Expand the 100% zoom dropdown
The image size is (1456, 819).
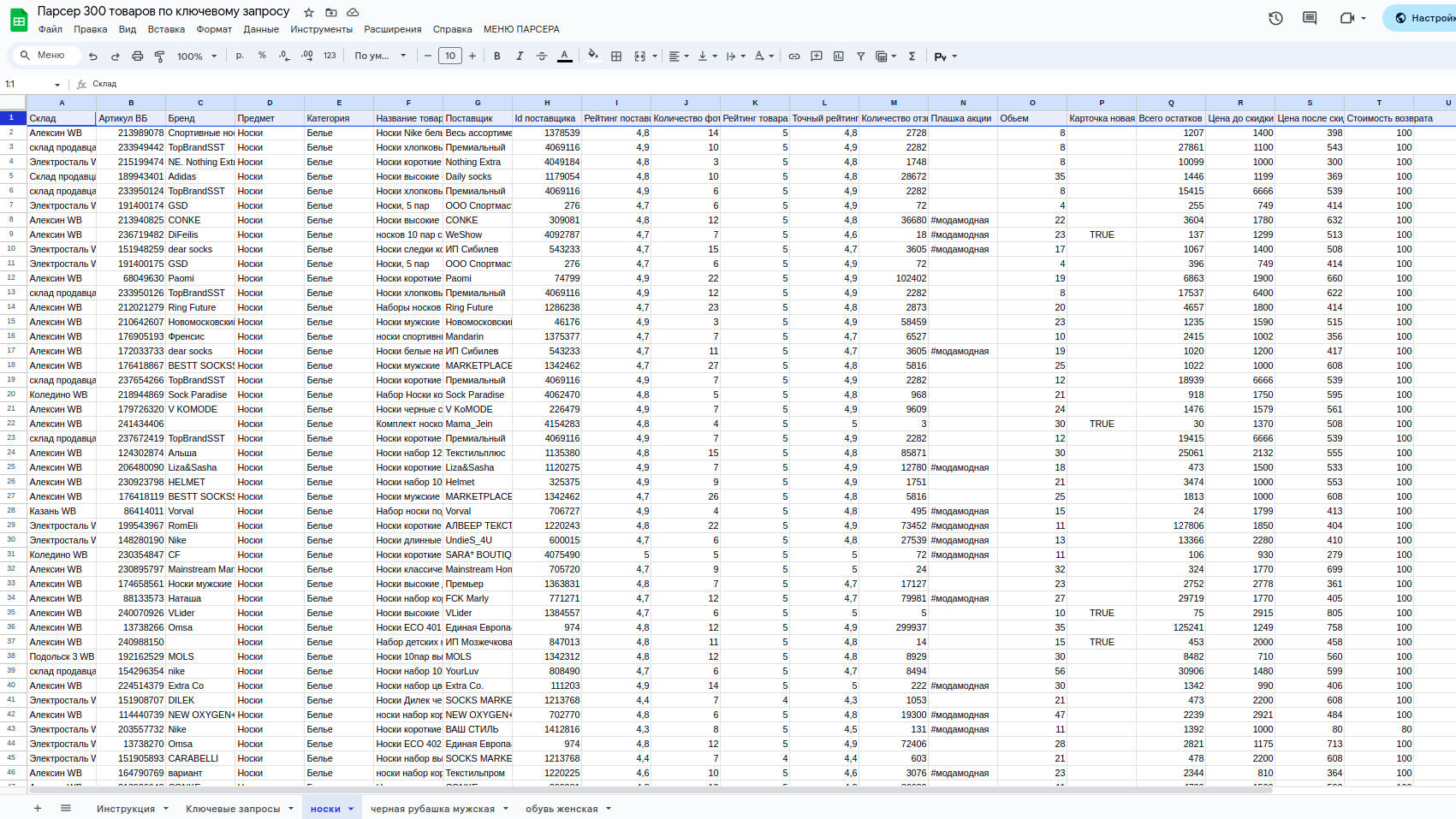coord(197,56)
